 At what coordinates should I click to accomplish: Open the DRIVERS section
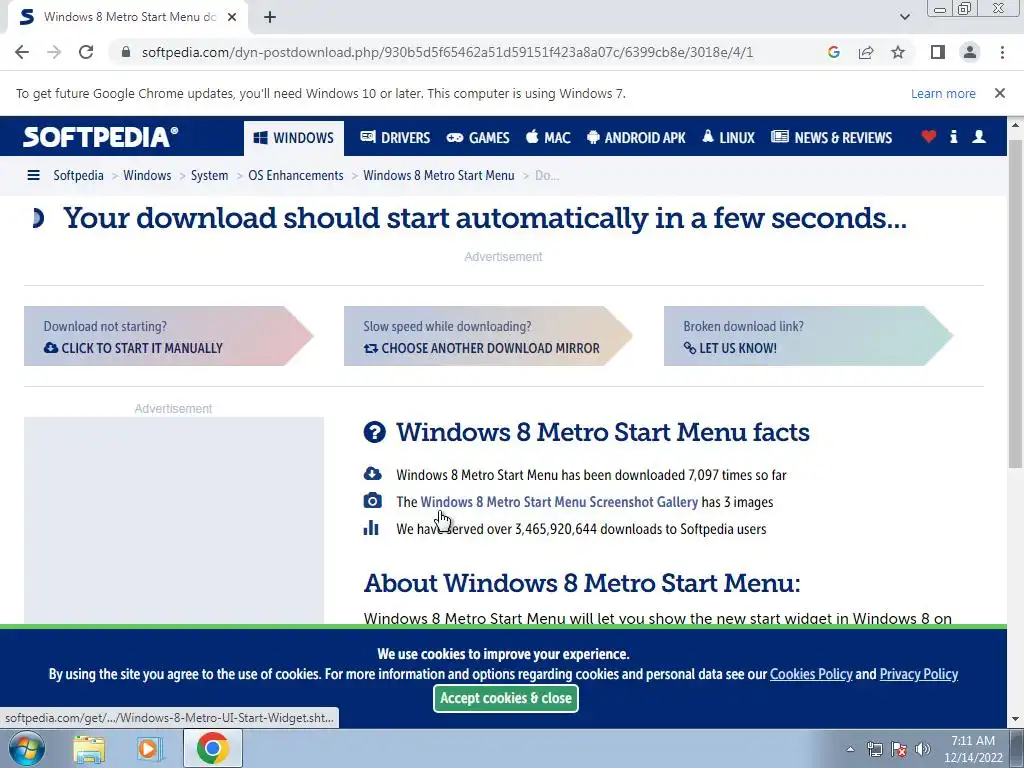(x=395, y=138)
